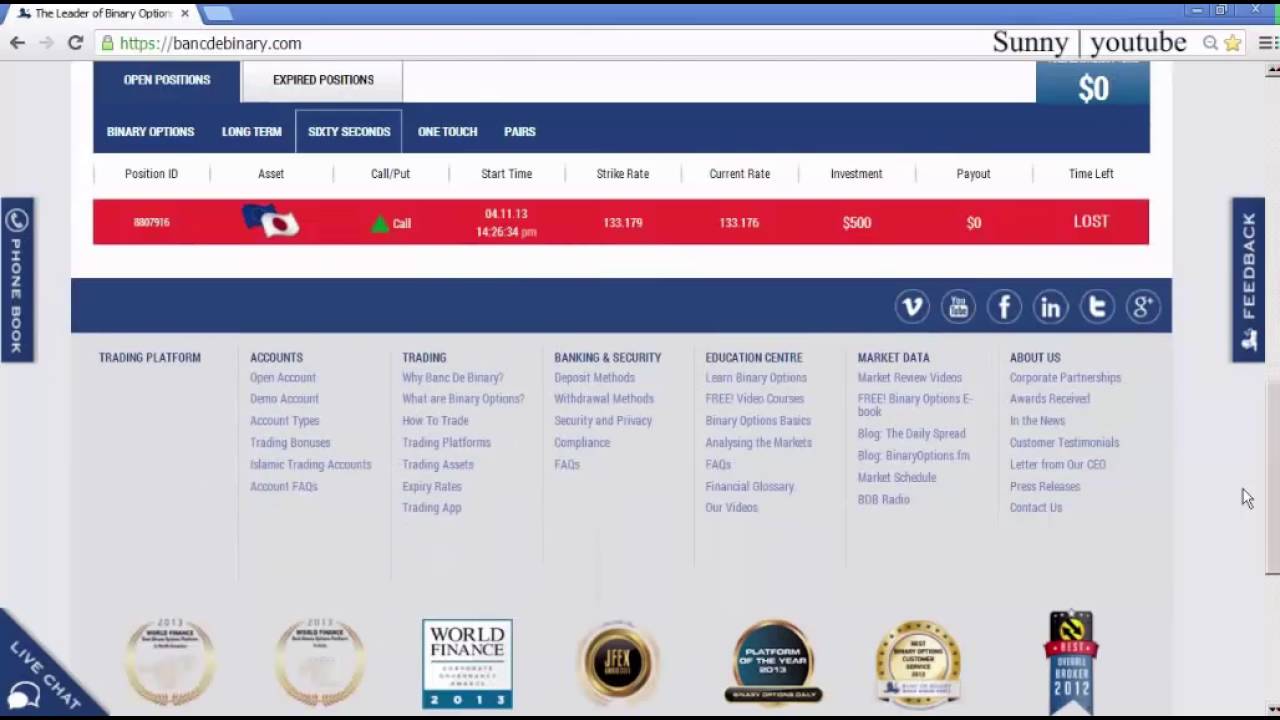Open the Chrome menu icon
The image size is (1280, 720).
point(1267,43)
